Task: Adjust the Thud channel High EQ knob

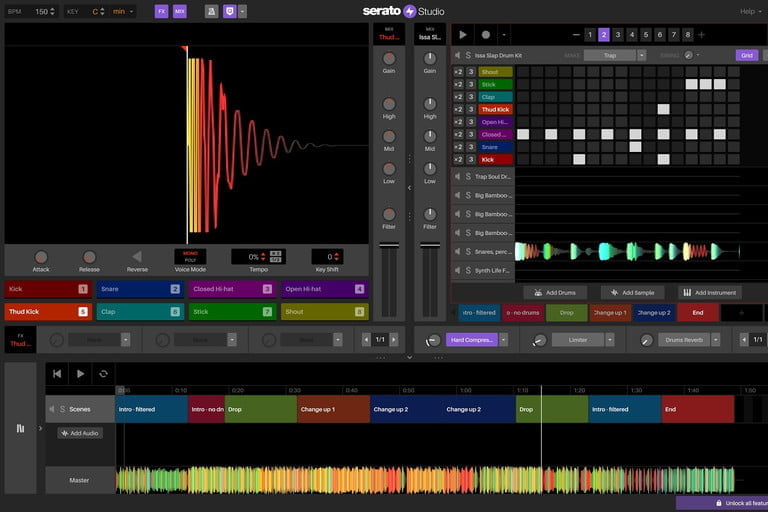Action: click(x=389, y=104)
